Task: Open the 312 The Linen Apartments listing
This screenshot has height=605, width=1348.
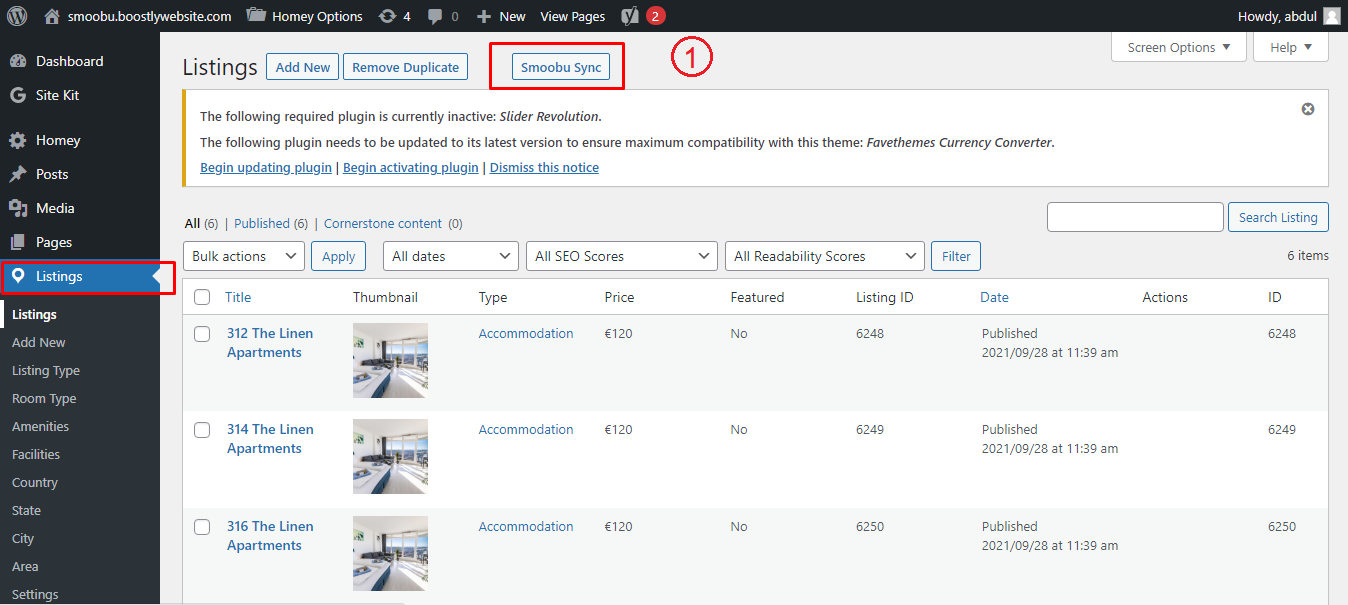Action: click(x=270, y=342)
